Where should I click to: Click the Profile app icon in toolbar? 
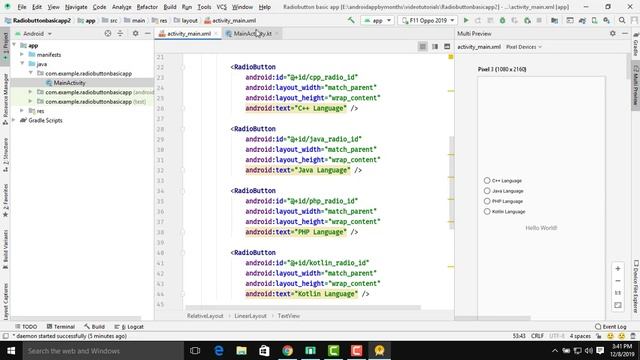point(527,20)
